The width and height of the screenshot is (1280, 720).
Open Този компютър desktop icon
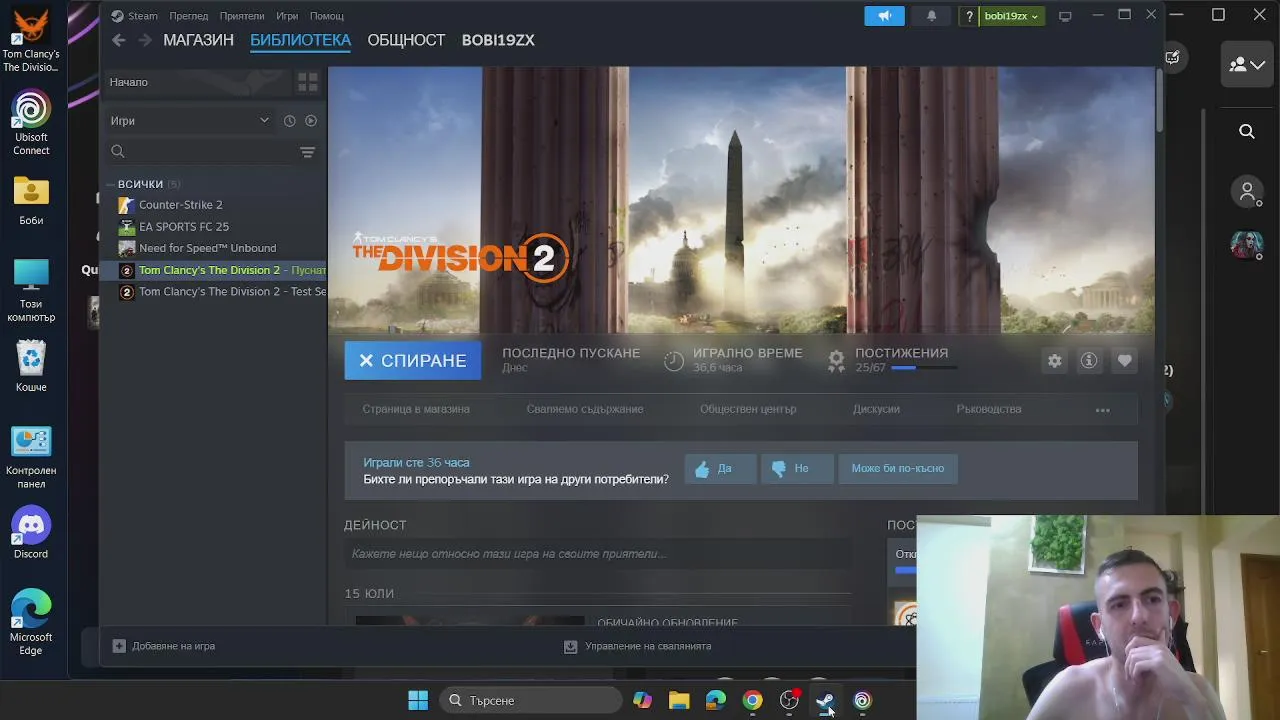coord(31,290)
